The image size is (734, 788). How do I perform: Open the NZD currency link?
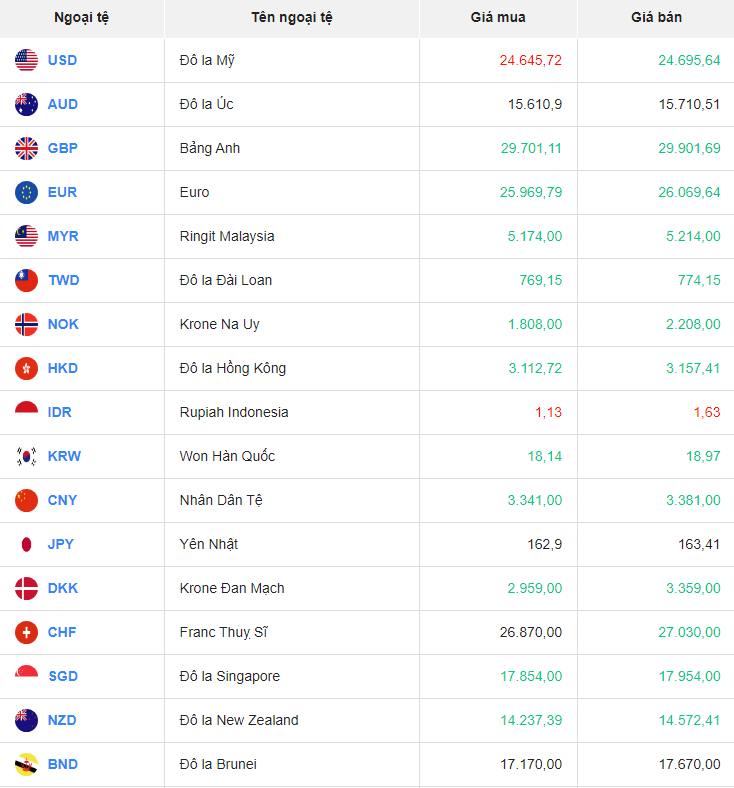[x=62, y=720]
